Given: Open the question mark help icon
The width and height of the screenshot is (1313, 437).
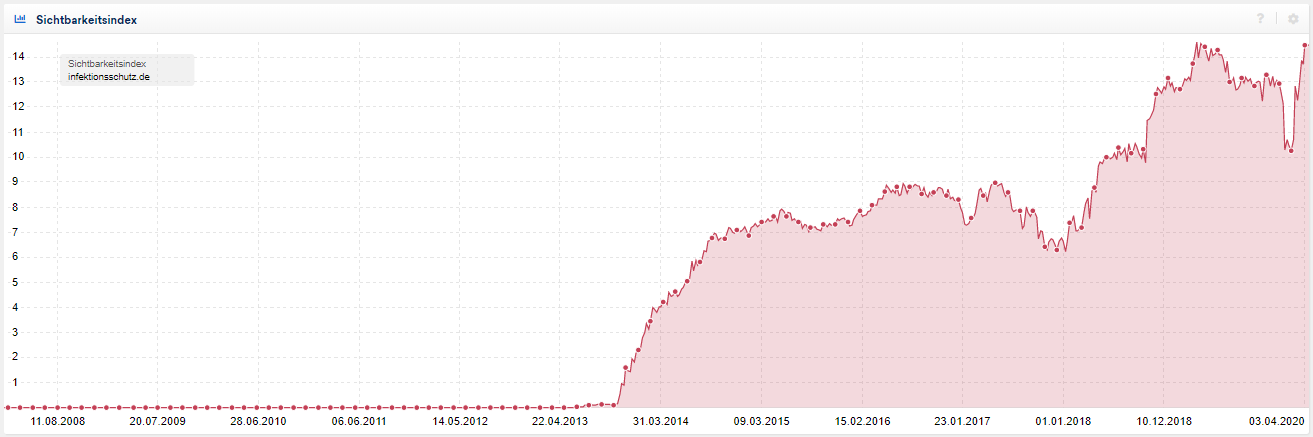Looking at the screenshot, I should pyautogui.click(x=1260, y=19).
